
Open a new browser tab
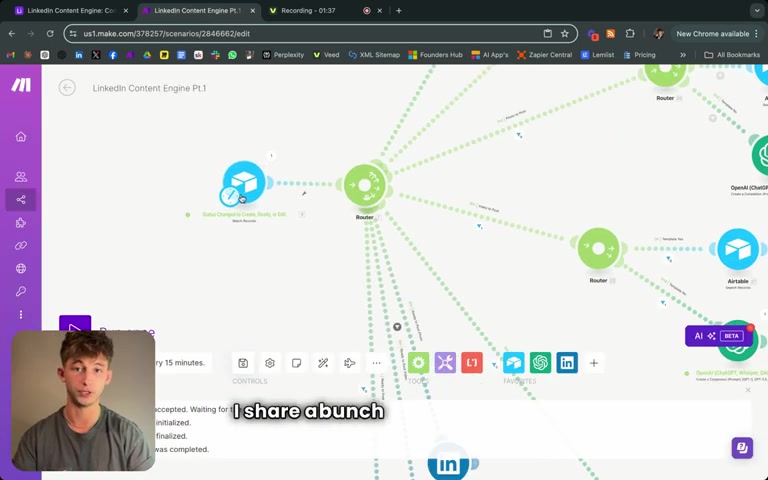click(x=399, y=10)
